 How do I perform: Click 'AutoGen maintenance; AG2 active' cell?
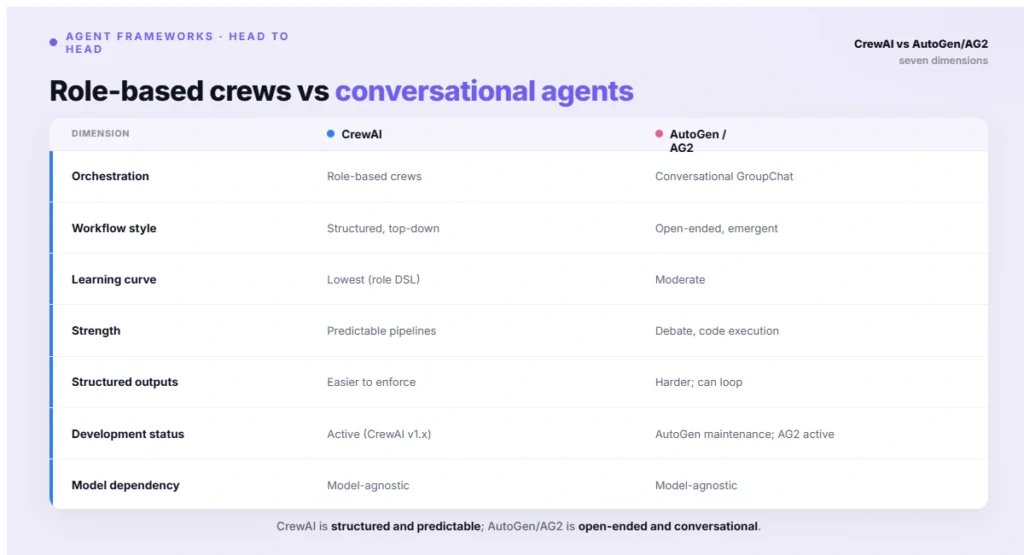[x=744, y=434]
